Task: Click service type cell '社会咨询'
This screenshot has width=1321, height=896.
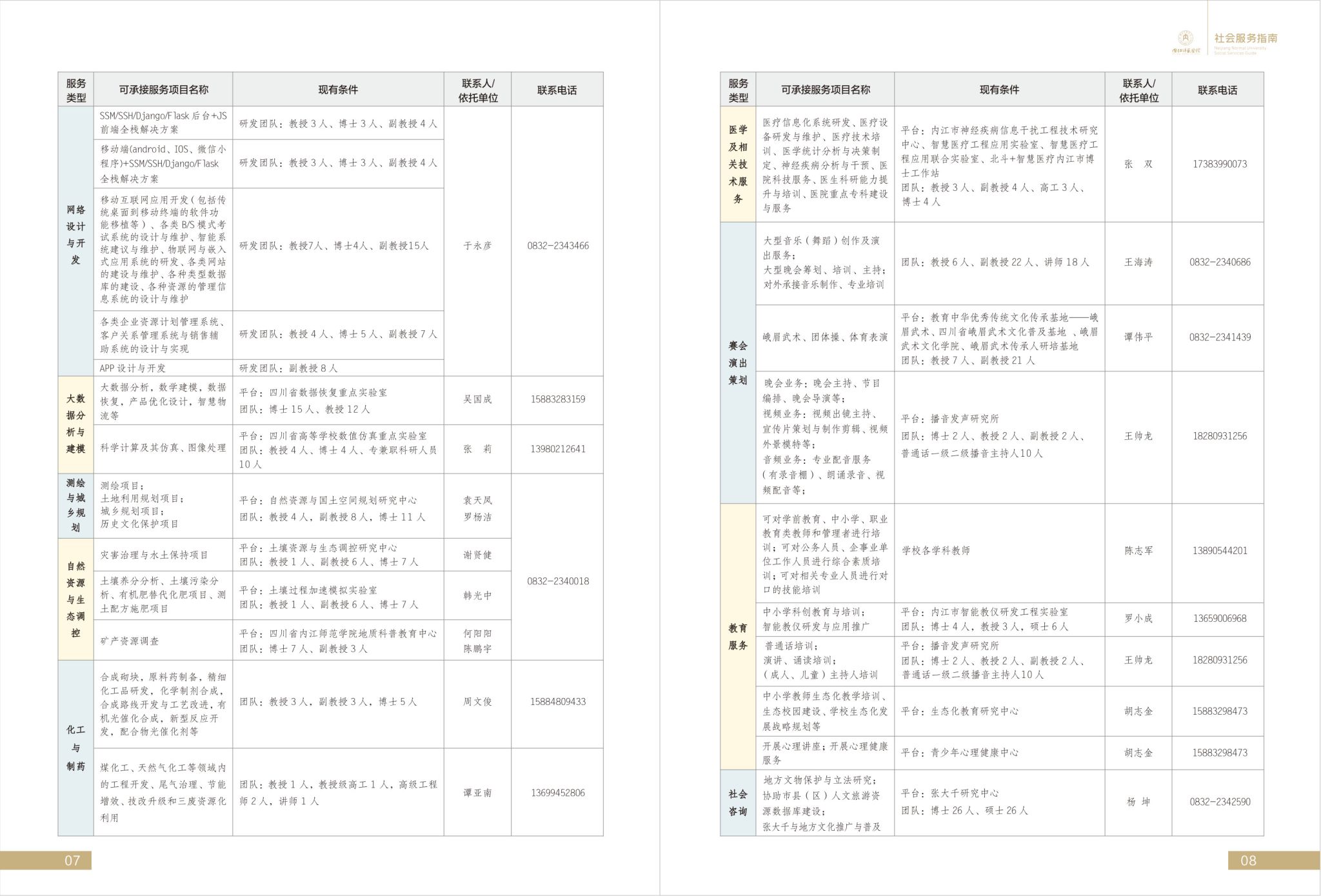Action: tap(738, 802)
